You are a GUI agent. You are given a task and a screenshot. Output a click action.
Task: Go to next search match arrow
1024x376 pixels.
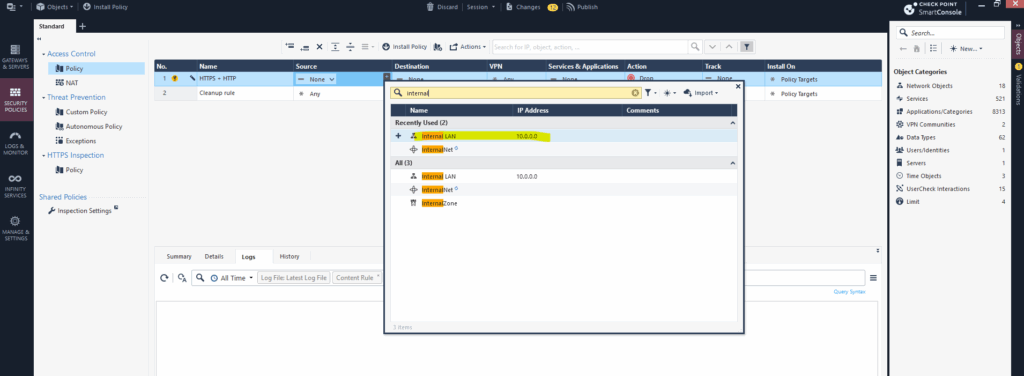coord(712,47)
